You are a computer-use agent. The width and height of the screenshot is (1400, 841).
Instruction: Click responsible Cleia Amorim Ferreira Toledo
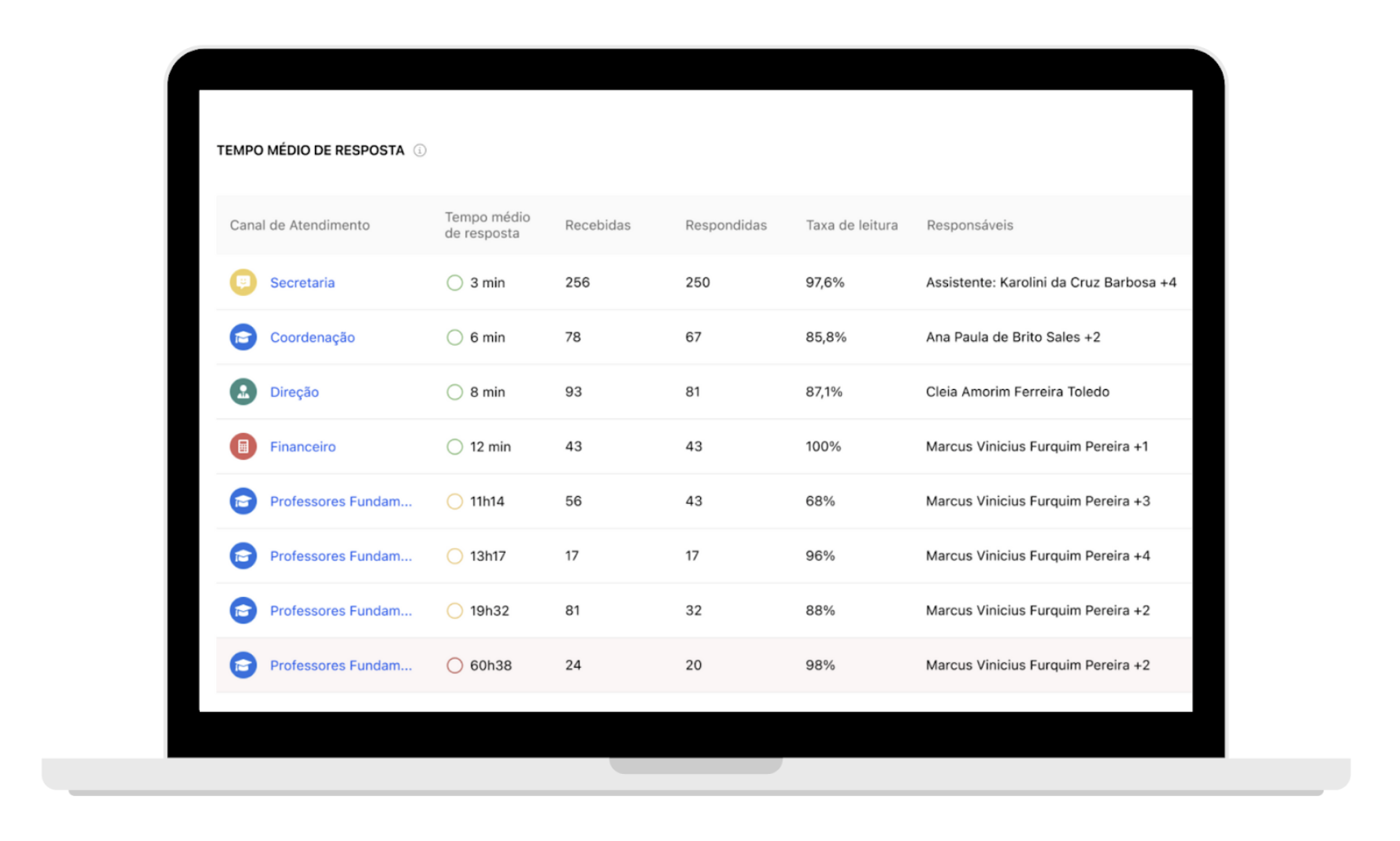(1017, 392)
